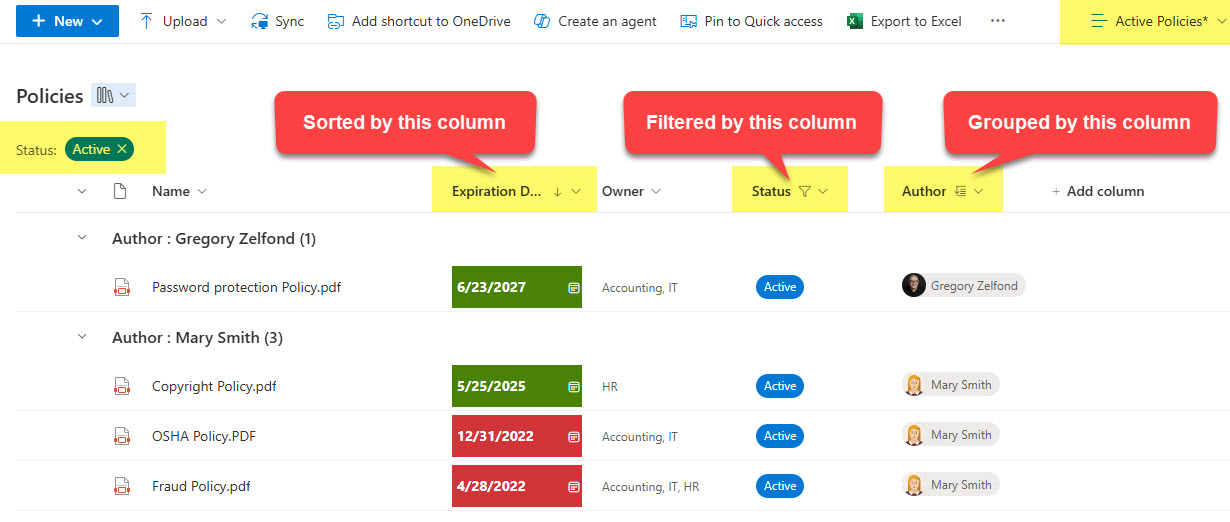The image size is (1230, 522).
Task: Click calendar icon in 12/31/2022 cell
Action: click(574, 436)
